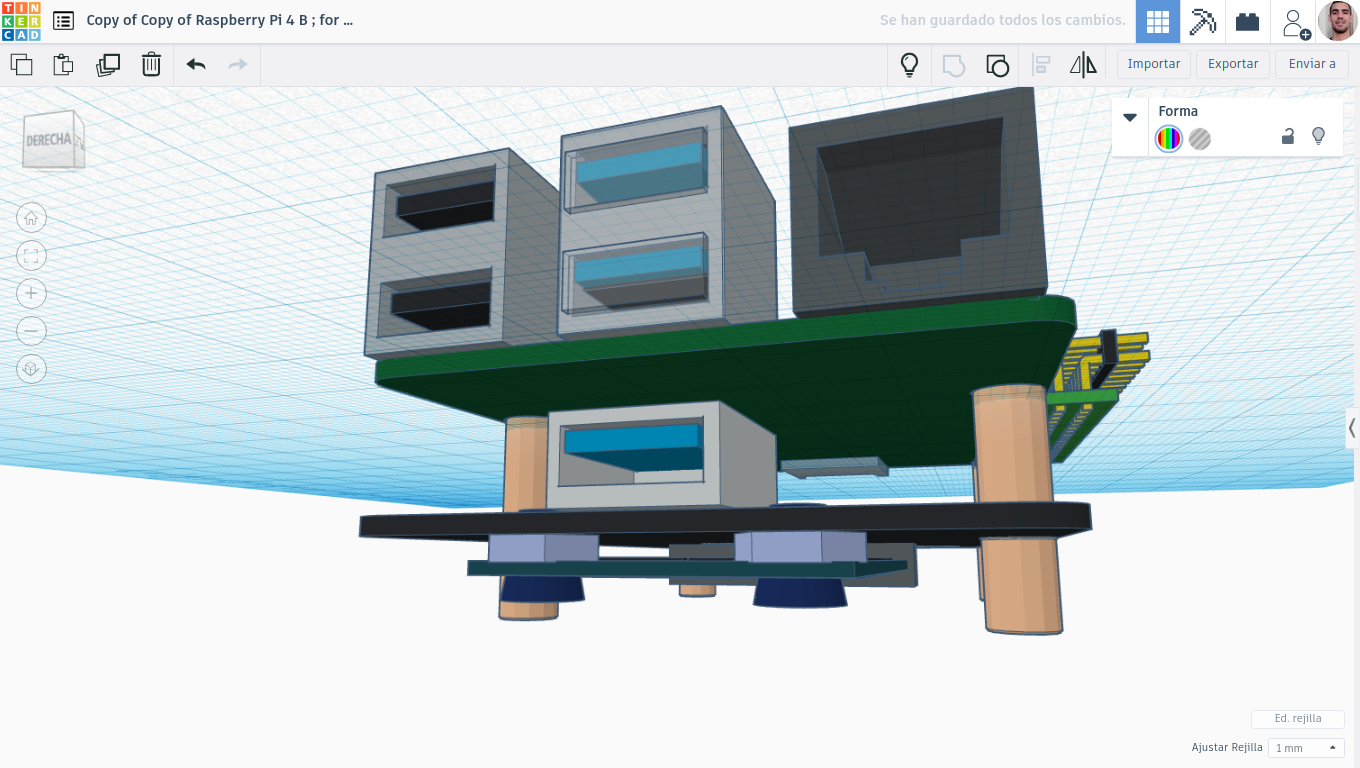This screenshot has width=1360, height=768.
Task: Open the designs list icon
Action: coord(63,20)
